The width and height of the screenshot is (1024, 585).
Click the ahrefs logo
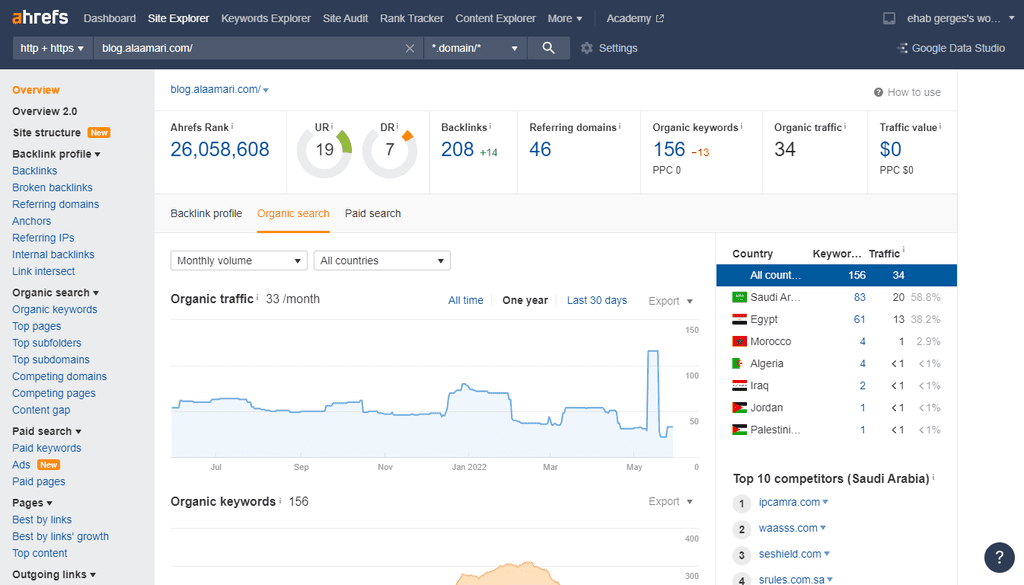pos(40,17)
